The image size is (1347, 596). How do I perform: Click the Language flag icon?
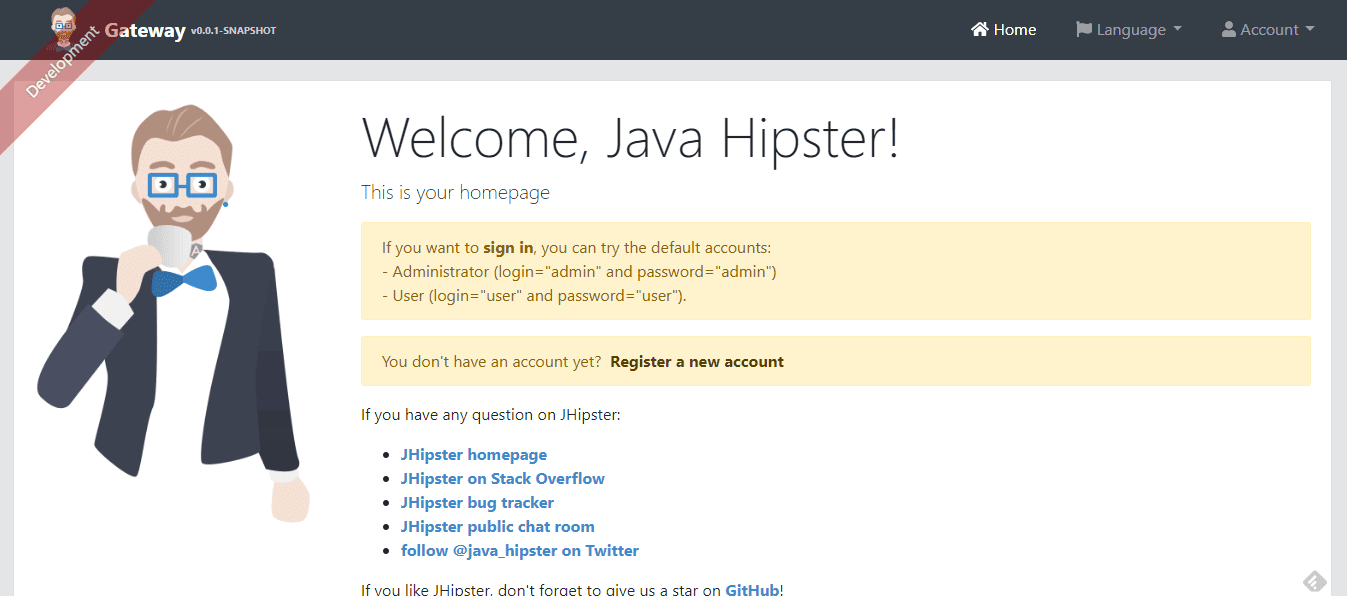1084,30
